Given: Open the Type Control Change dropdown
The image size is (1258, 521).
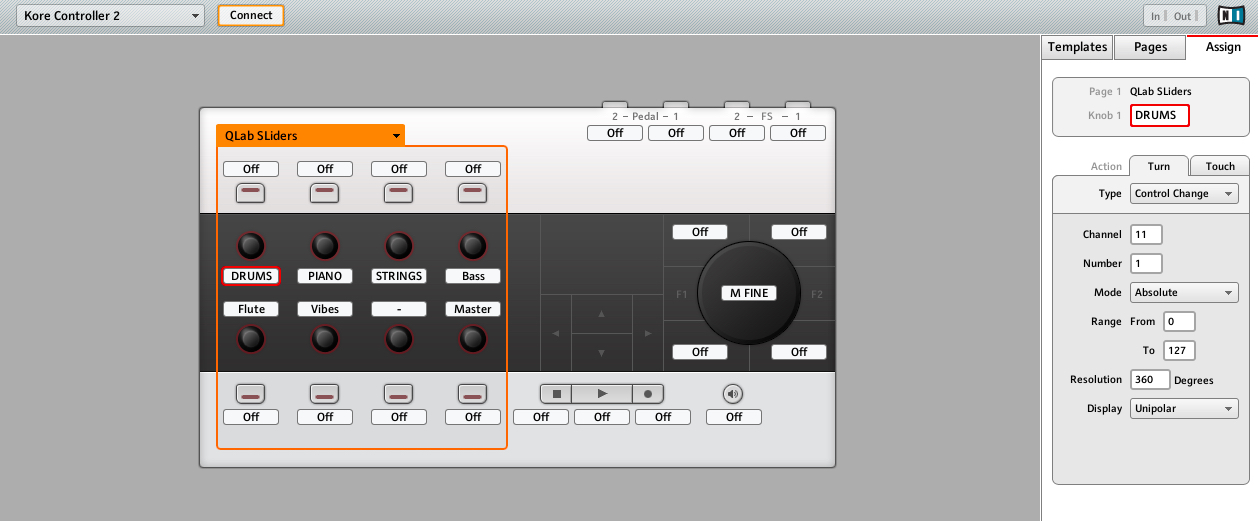Looking at the screenshot, I should coord(1184,193).
